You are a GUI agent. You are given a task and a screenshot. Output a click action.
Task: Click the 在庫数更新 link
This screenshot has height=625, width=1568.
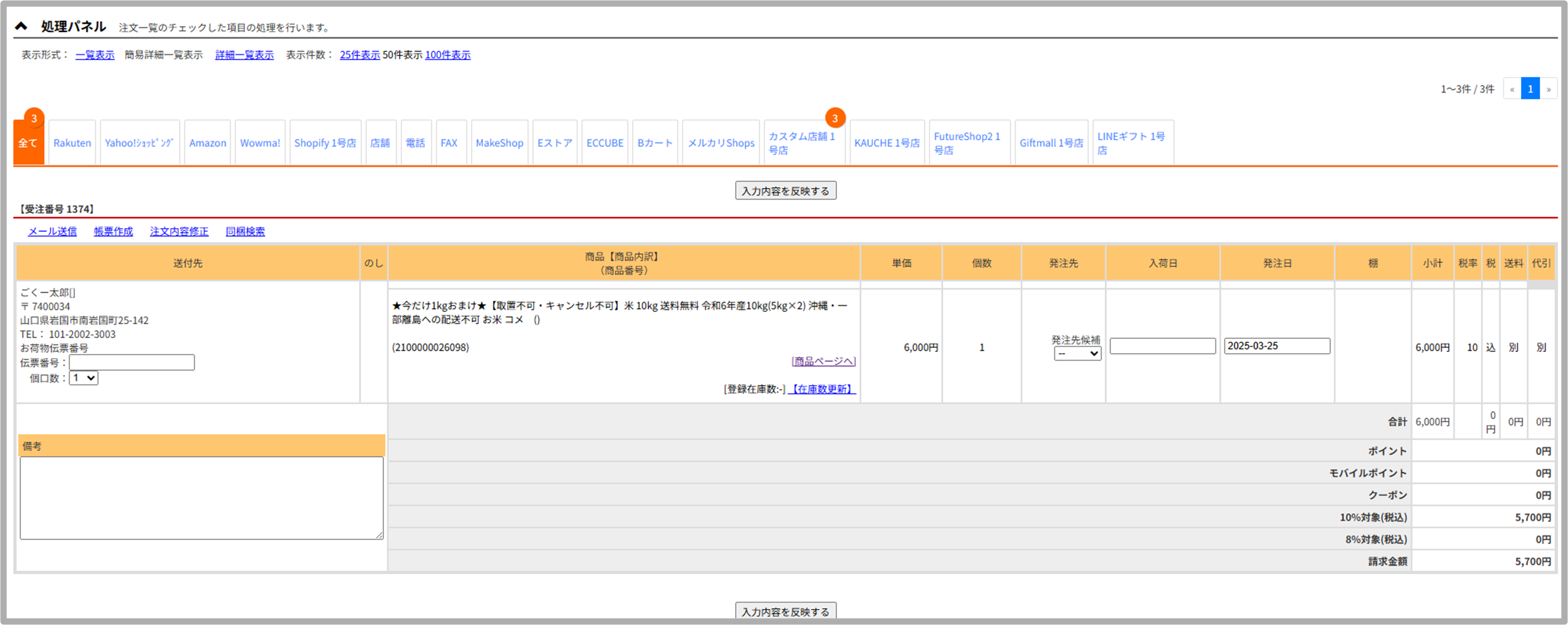(822, 389)
